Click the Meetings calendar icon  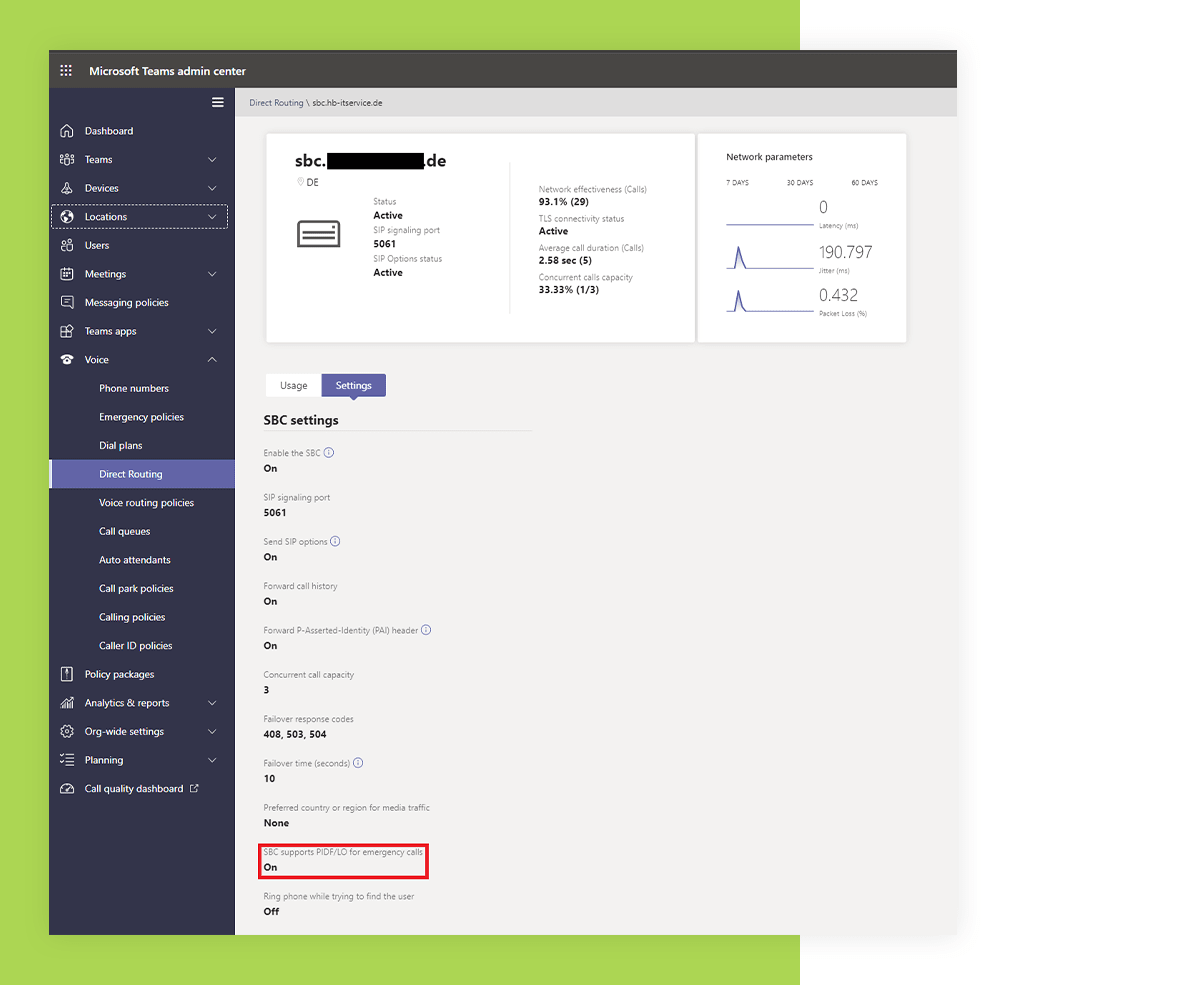coord(67,274)
